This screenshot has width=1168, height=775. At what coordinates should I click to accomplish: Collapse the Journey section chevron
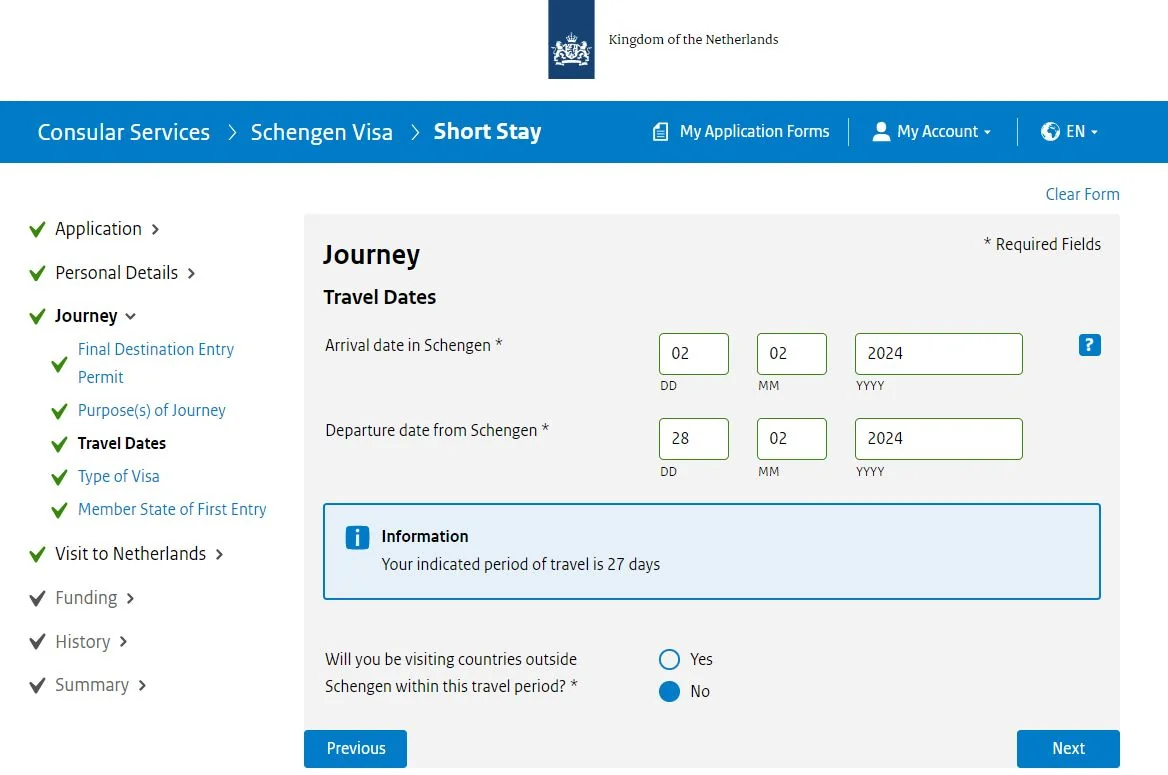point(129,316)
